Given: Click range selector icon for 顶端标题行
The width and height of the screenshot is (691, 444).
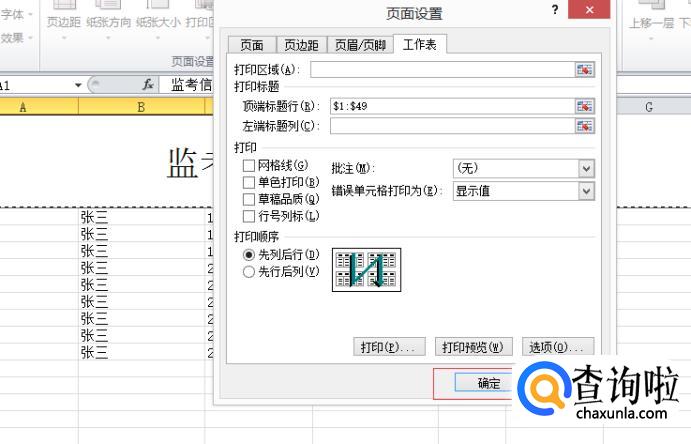Looking at the screenshot, I should (584, 105).
